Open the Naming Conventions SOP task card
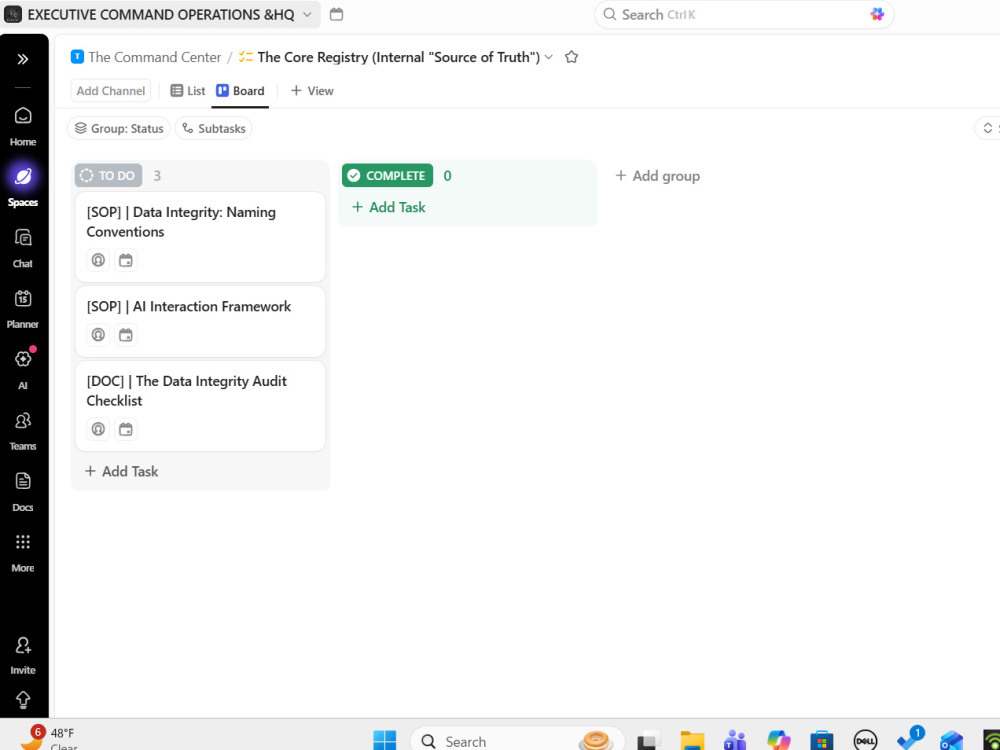 point(200,237)
